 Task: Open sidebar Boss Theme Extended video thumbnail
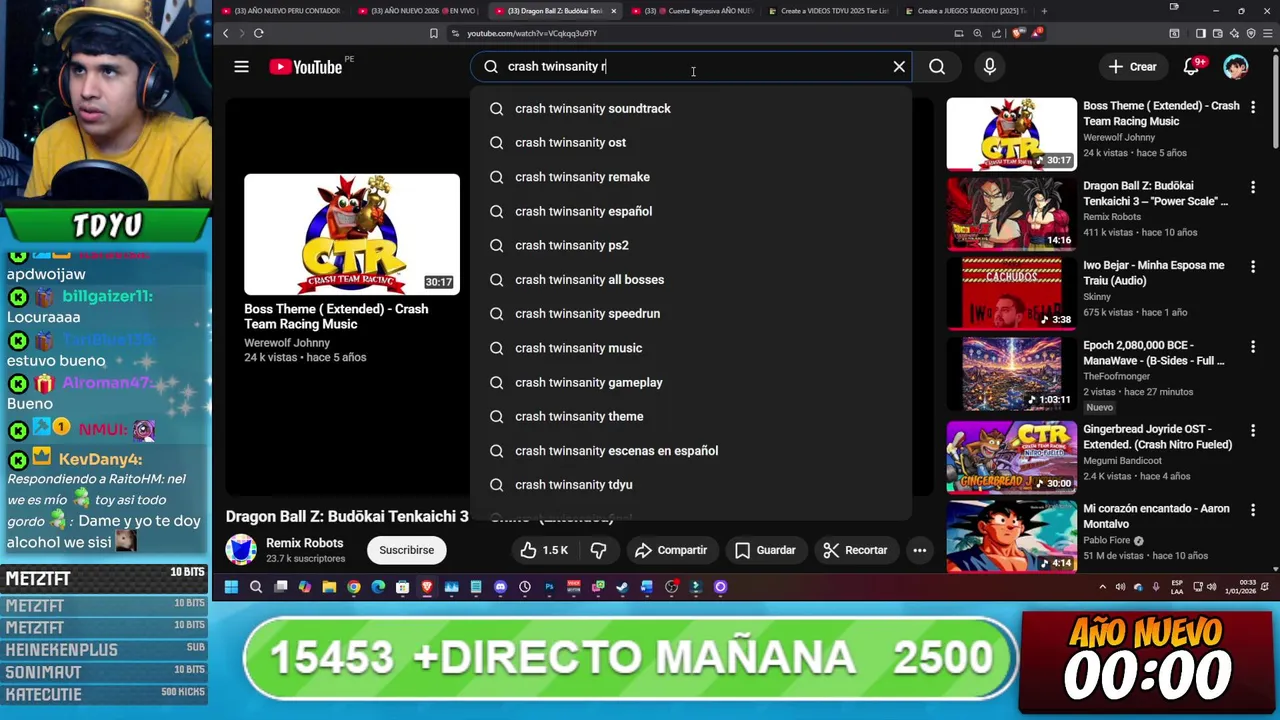coord(1011,134)
